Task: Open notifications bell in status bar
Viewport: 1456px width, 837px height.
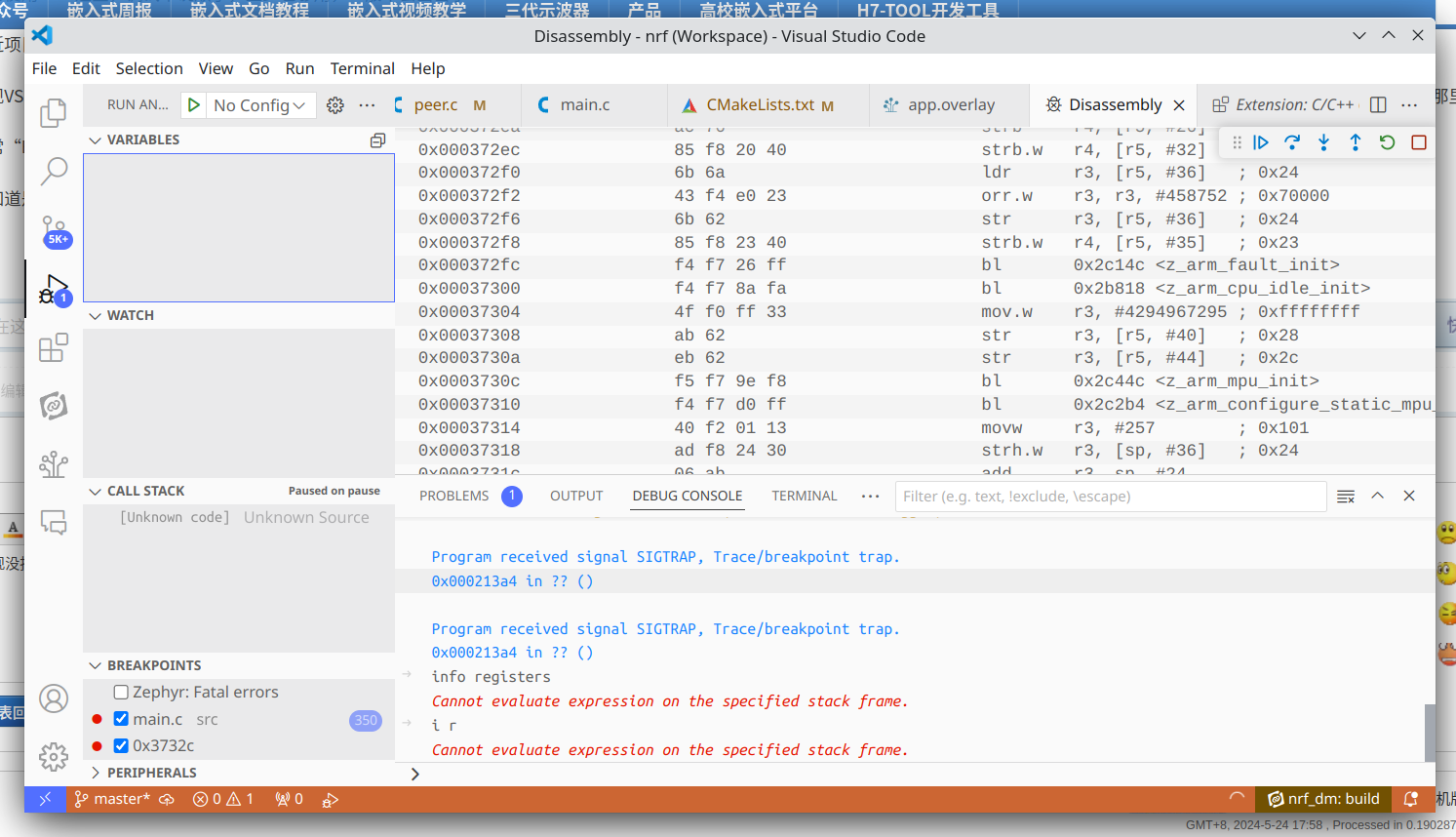Action: pos(1410,799)
